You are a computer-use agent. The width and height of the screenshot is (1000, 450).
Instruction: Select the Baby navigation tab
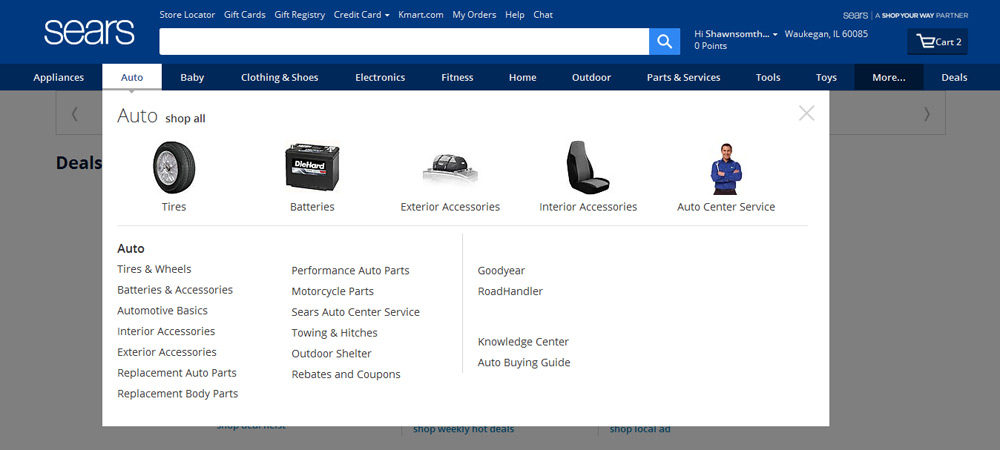pyautogui.click(x=192, y=77)
